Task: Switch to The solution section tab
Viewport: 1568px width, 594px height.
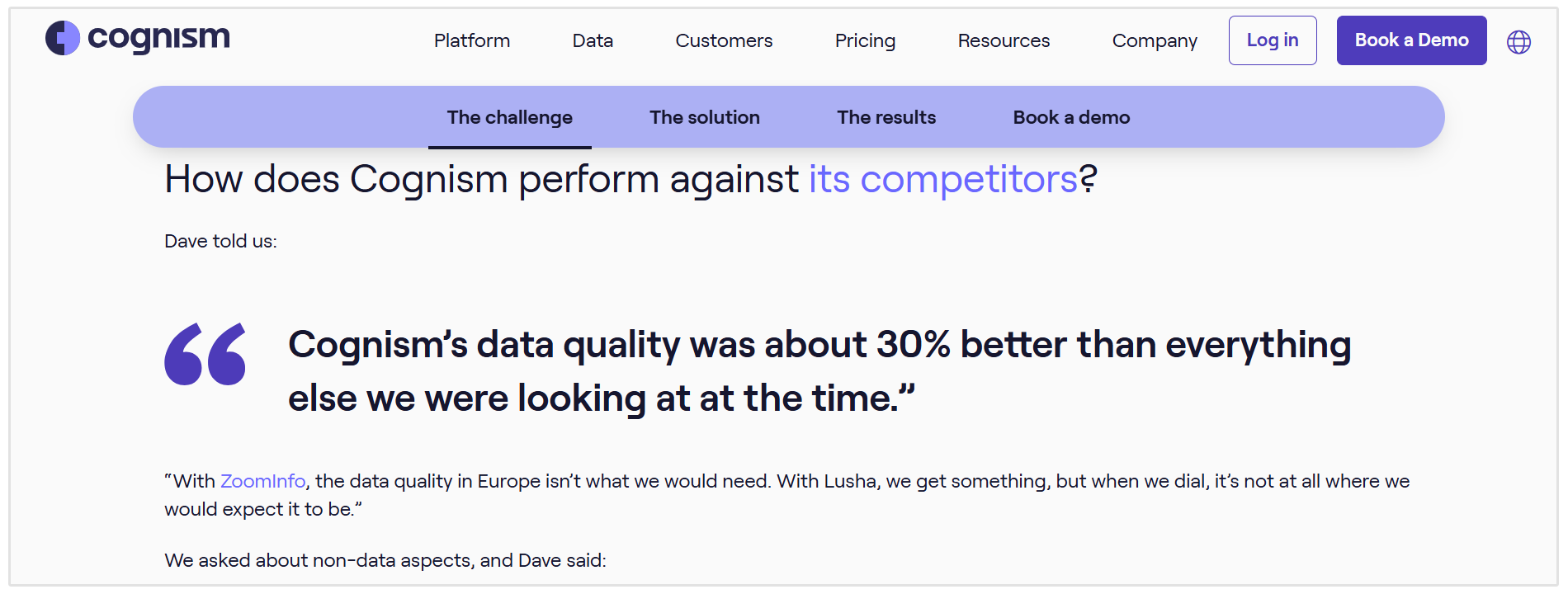Action: point(704,117)
